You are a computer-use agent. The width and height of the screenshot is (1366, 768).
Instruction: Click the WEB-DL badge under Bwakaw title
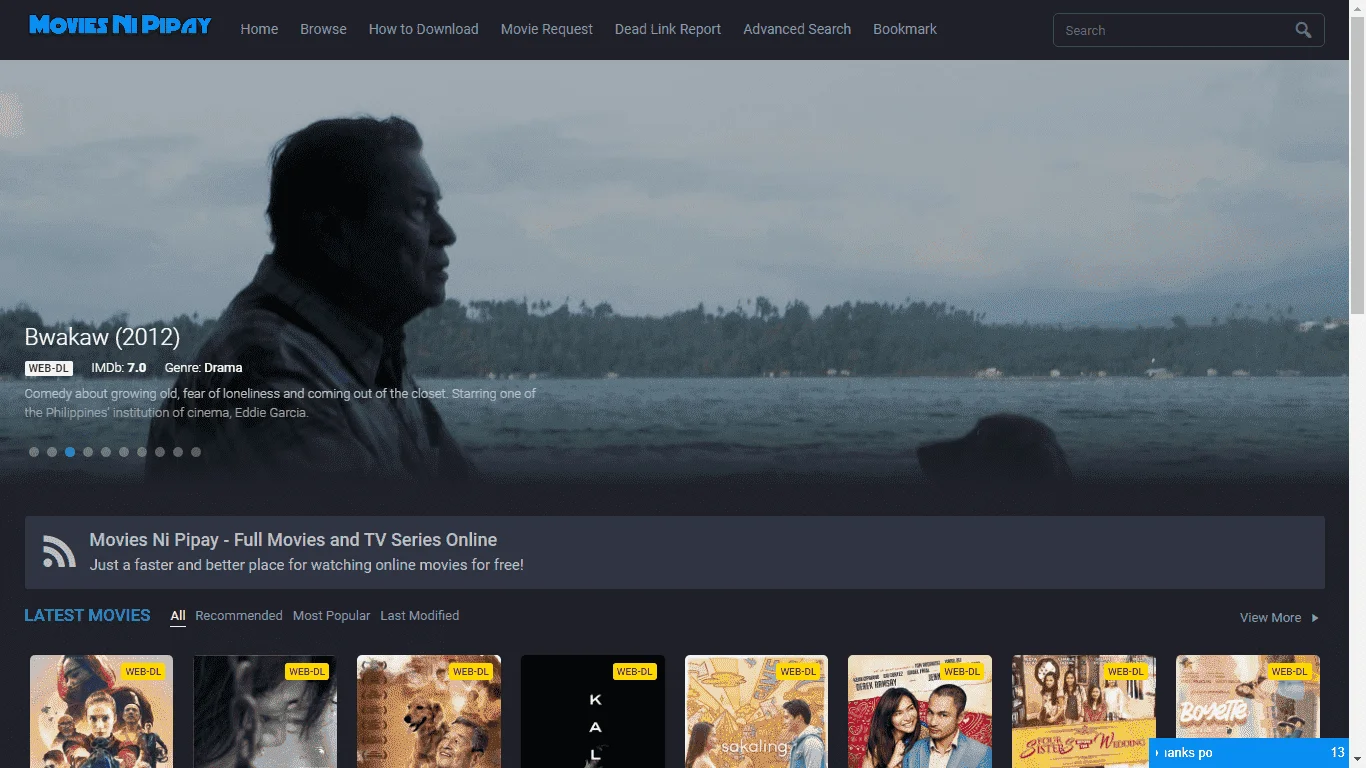[49, 368]
